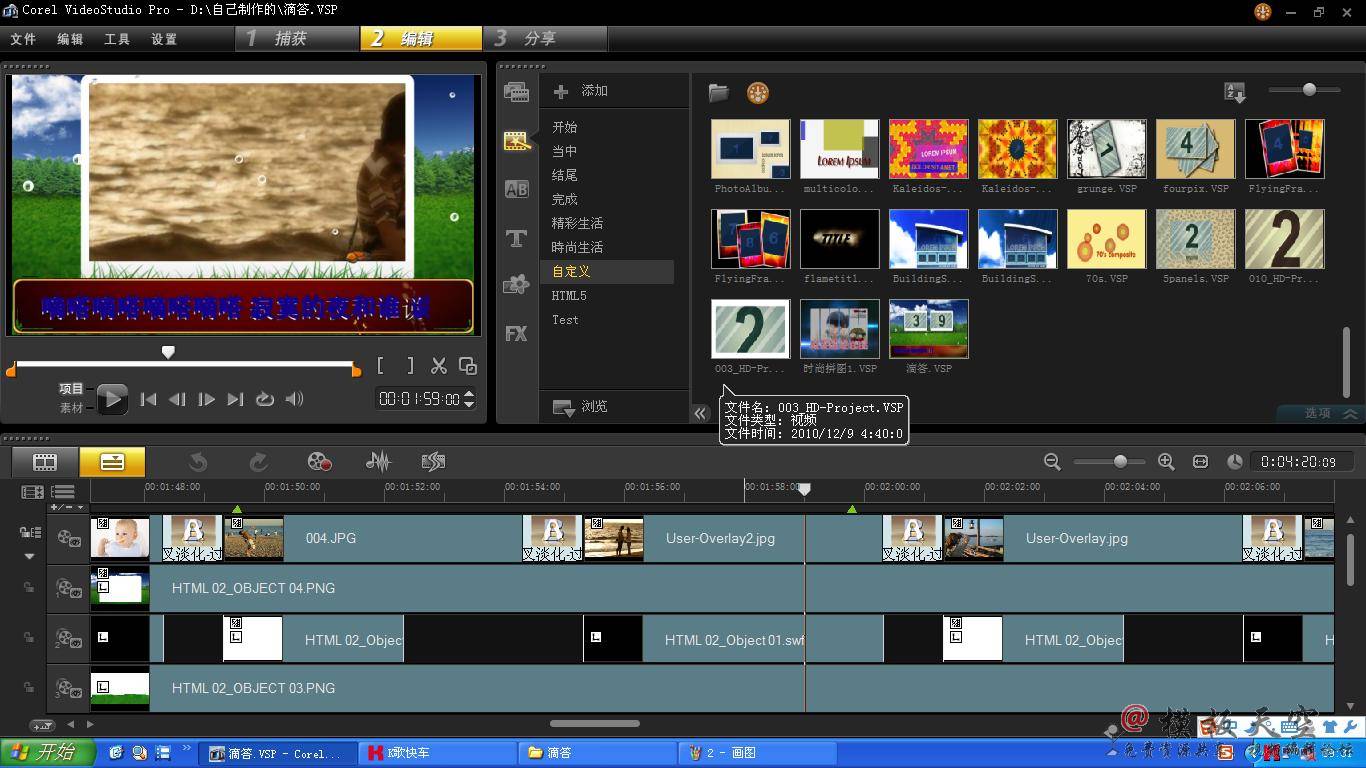The image size is (1366, 768).
Task: Toggle visibility of overlay track 2
Action: (x=69, y=638)
